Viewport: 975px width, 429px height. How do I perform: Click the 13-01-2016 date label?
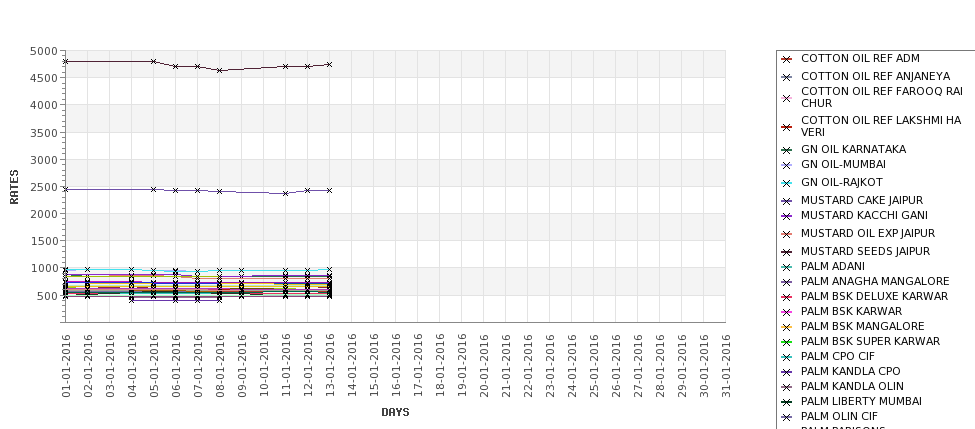(x=330, y=366)
